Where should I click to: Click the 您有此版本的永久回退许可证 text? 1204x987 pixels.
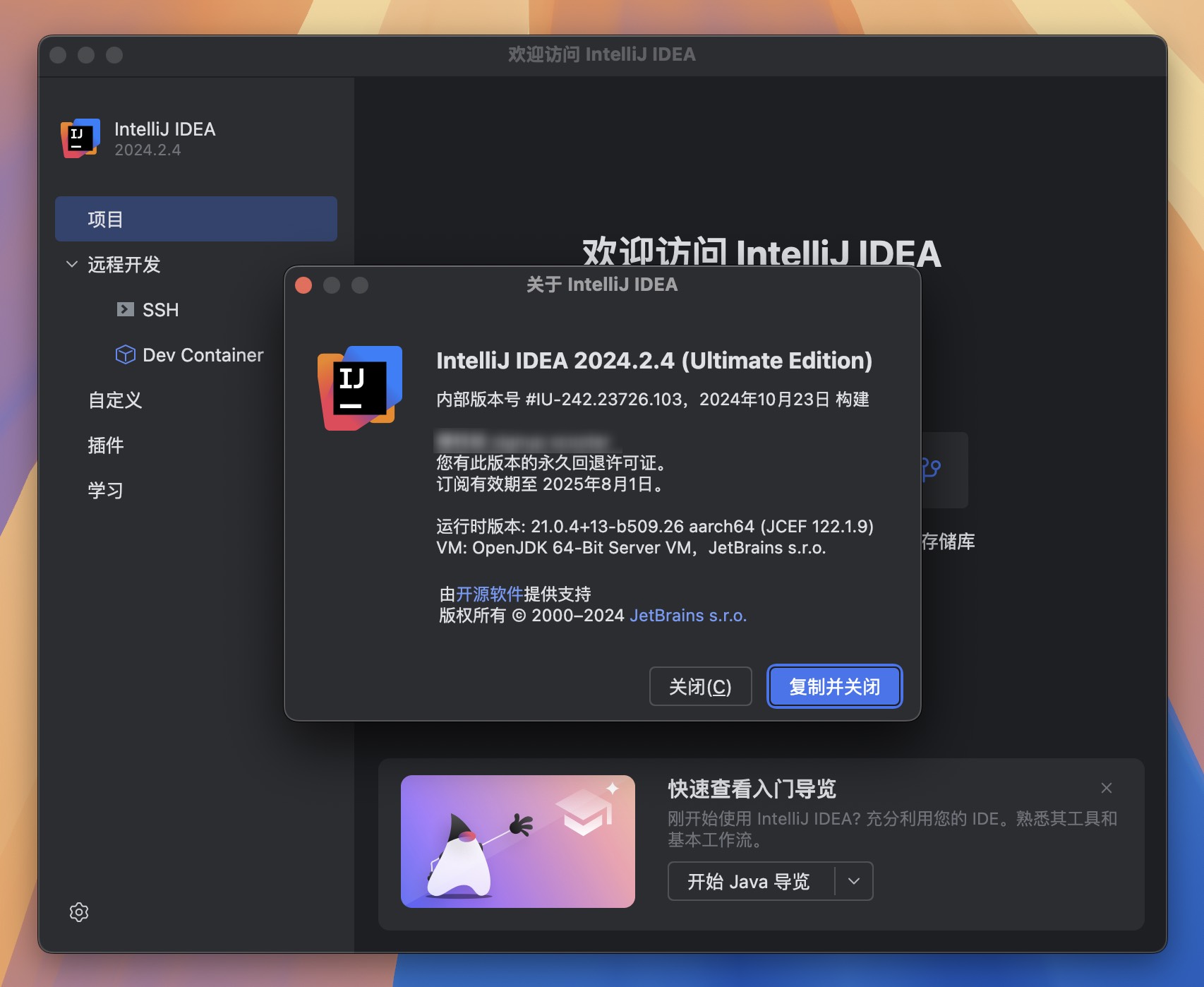pos(551,462)
